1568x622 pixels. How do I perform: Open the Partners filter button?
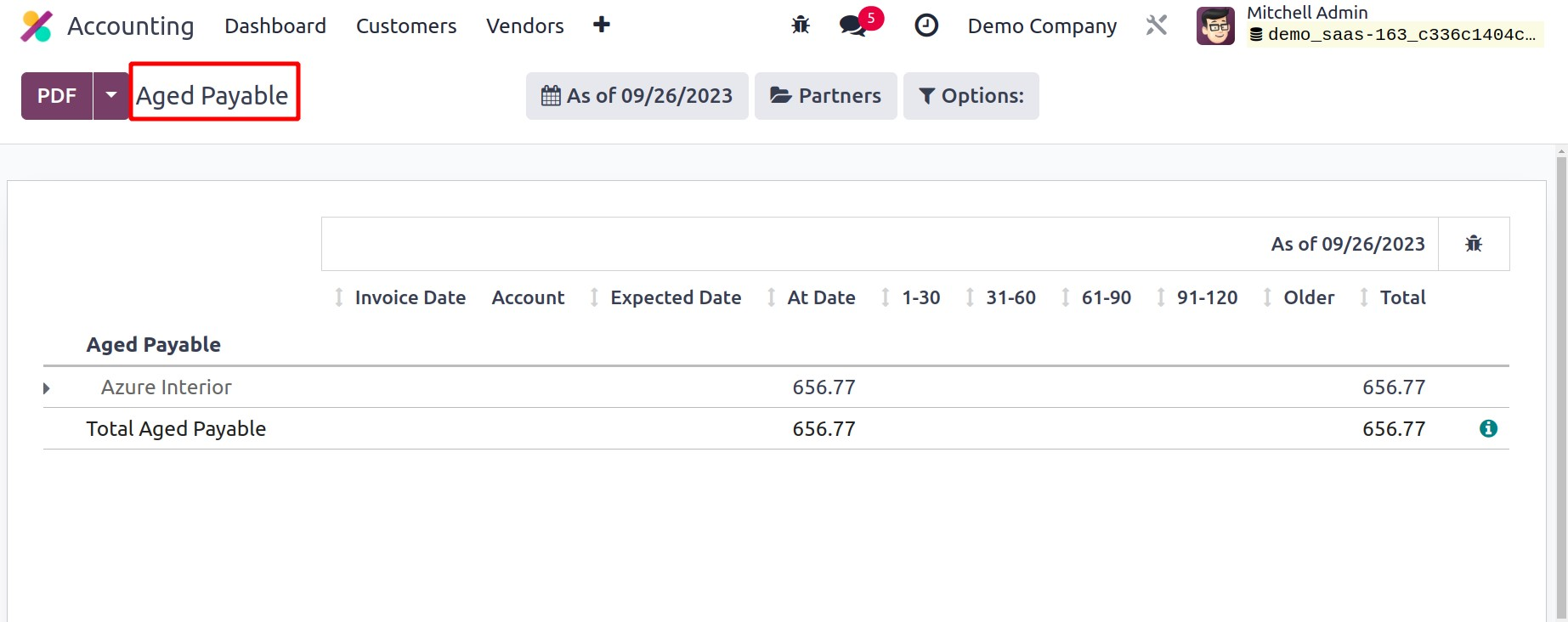click(825, 96)
